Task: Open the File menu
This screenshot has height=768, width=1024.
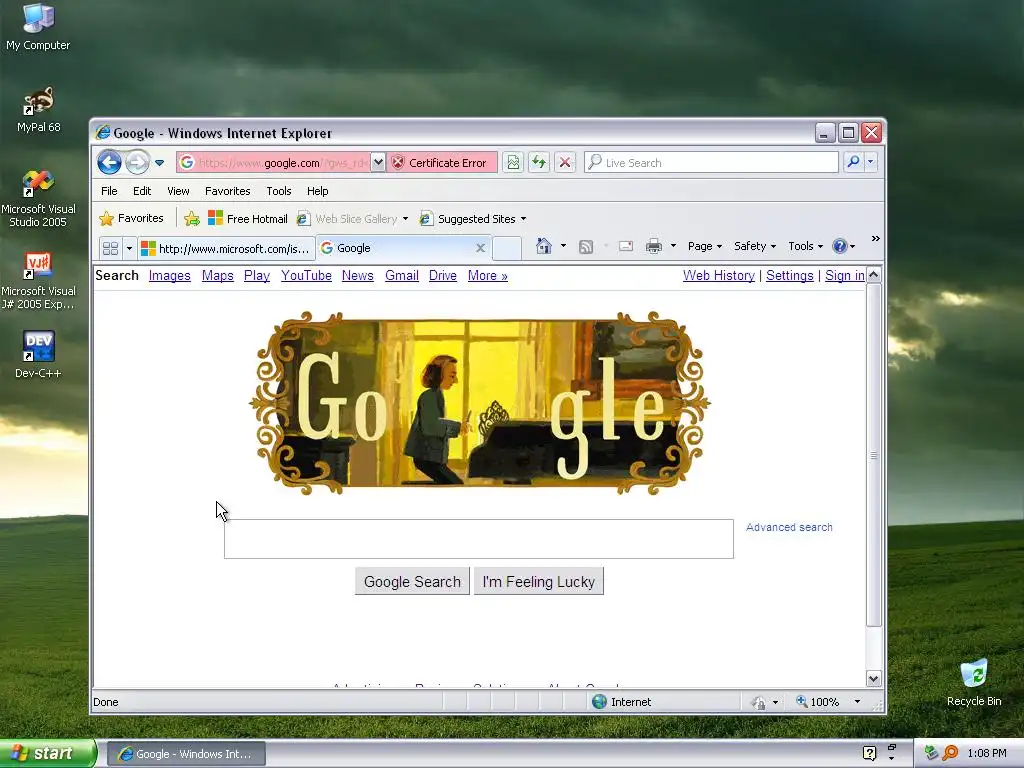Action: pyautogui.click(x=109, y=191)
